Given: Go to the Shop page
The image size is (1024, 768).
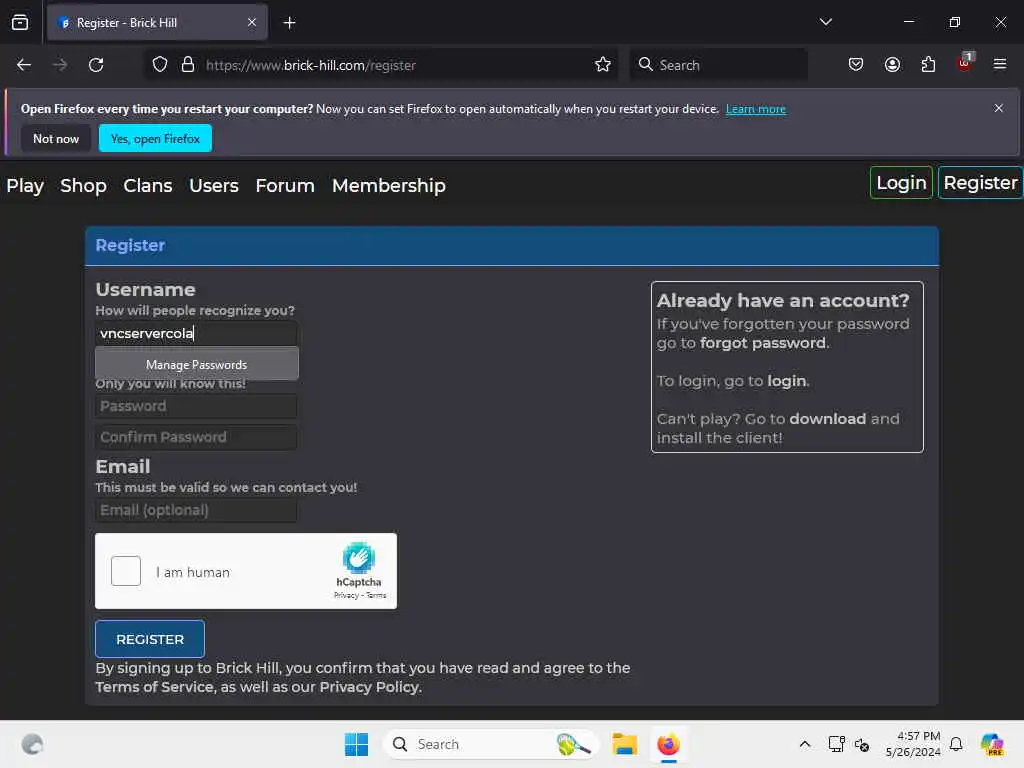Looking at the screenshot, I should (84, 185).
